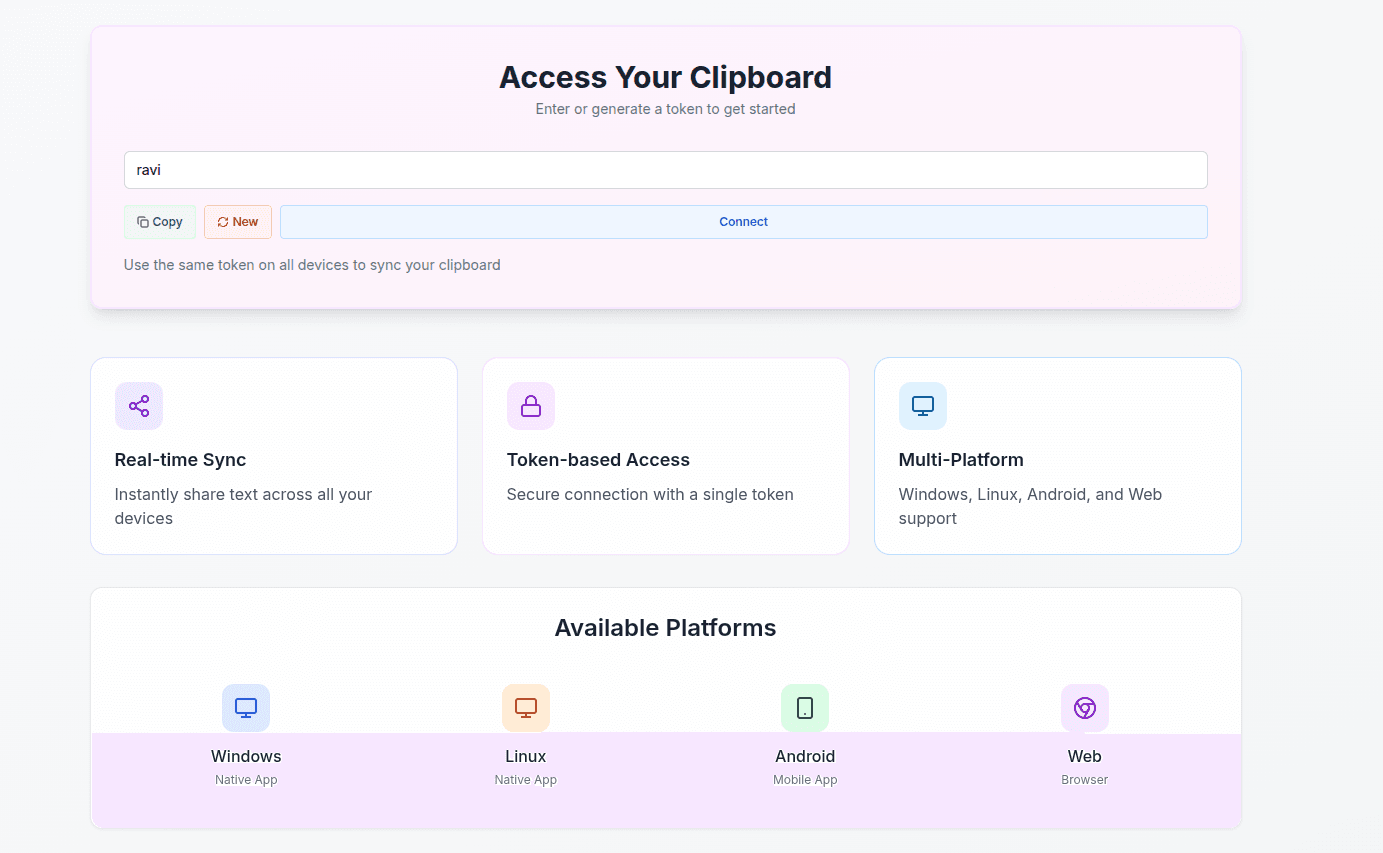Click the copy icon inside the Copy button

pos(143,222)
